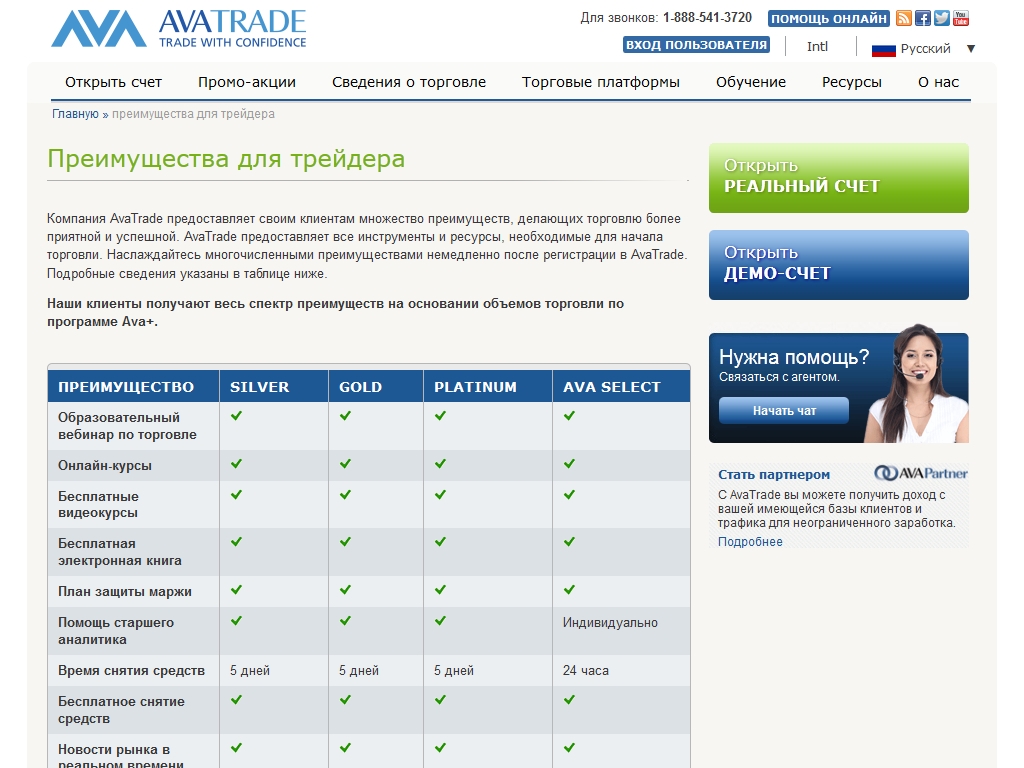Select the Сведения о торговле menu
The image size is (1024, 768).
click(409, 82)
